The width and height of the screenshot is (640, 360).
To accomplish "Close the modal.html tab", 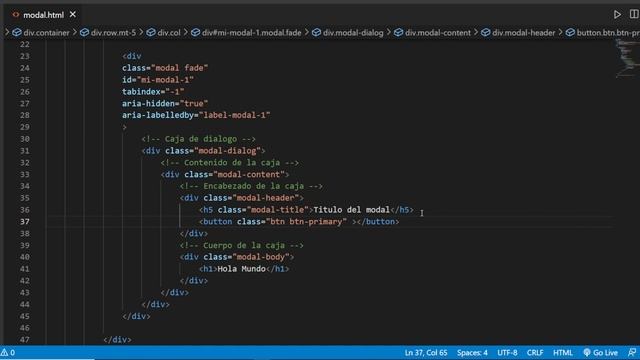I will tap(73, 14).
